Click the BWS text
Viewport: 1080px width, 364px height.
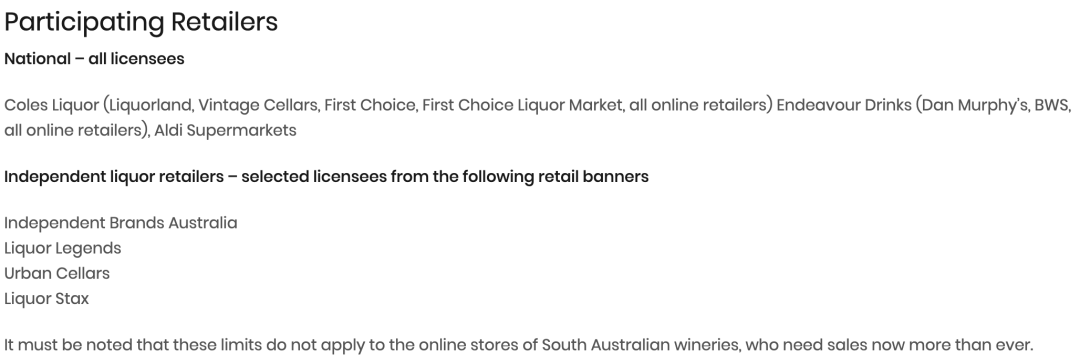[1051, 105]
